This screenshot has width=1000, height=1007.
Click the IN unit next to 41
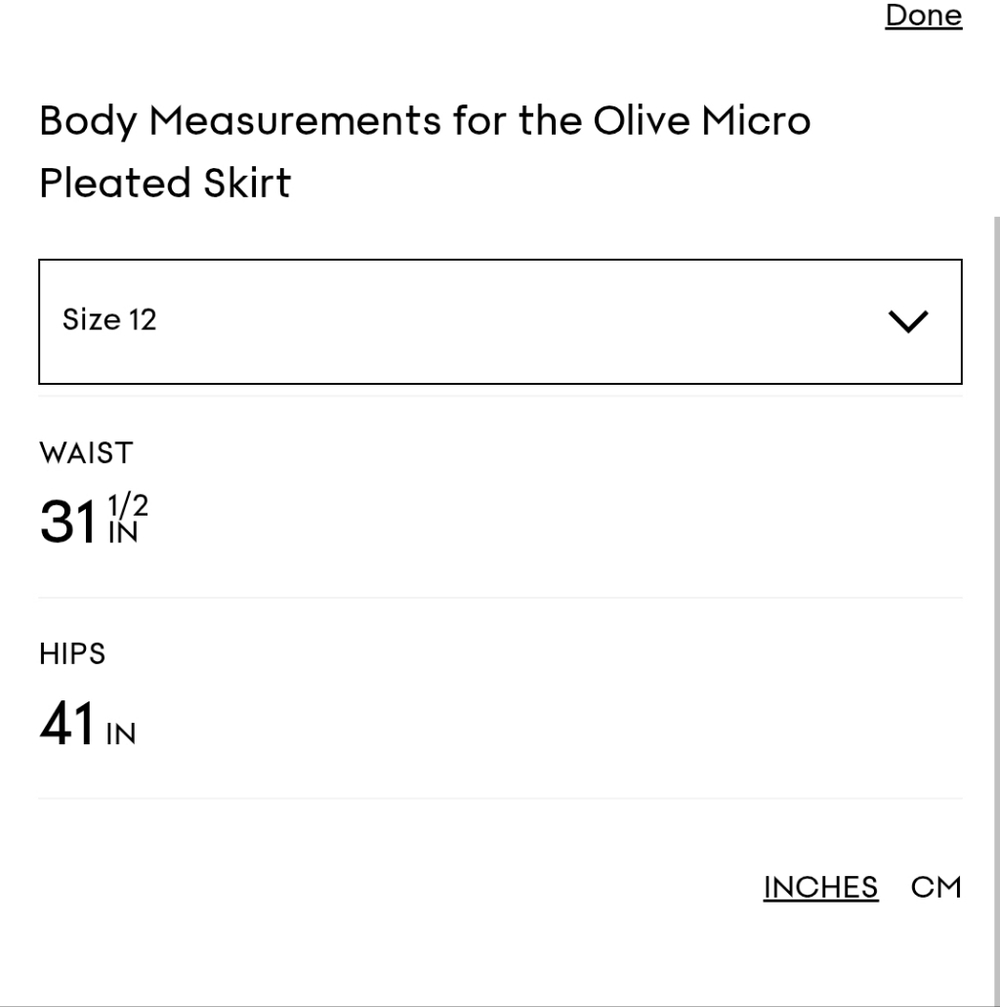(x=121, y=734)
